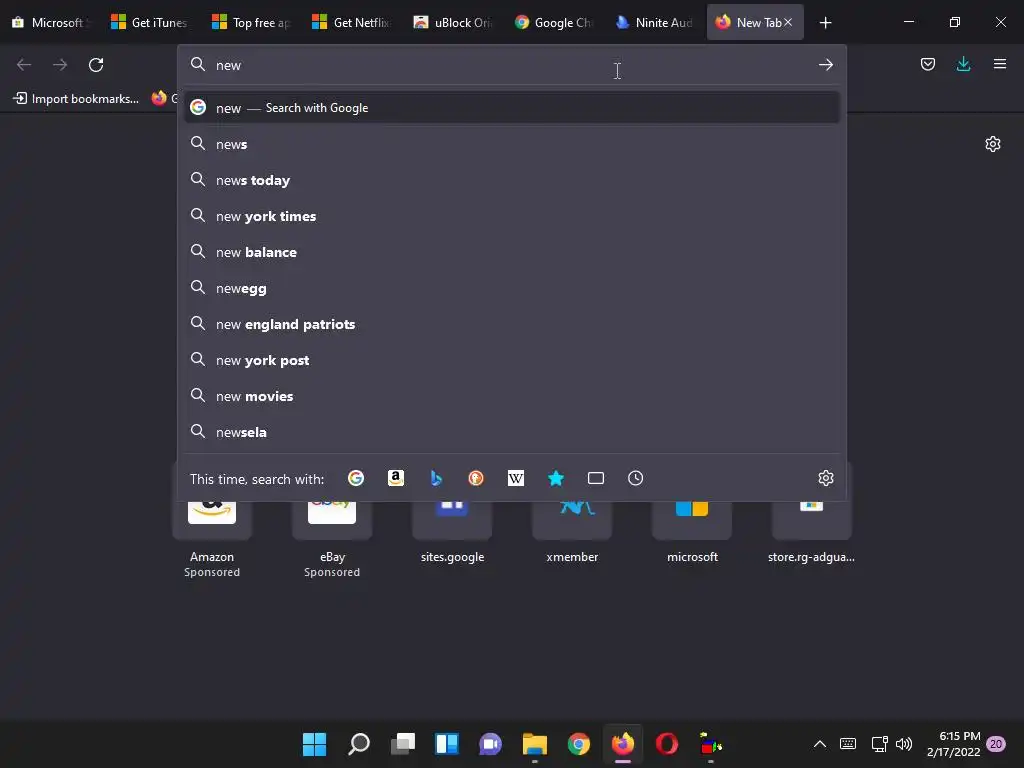The width and height of the screenshot is (1024, 768).
Task: Switch to the Ninite Audacity tab
Action: [654, 22]
